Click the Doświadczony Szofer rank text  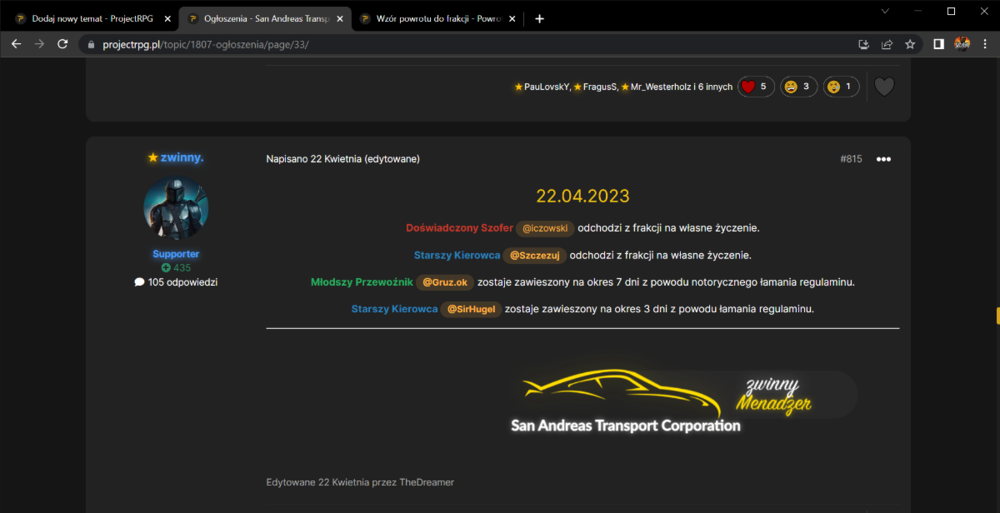click(x=459, y=228)
